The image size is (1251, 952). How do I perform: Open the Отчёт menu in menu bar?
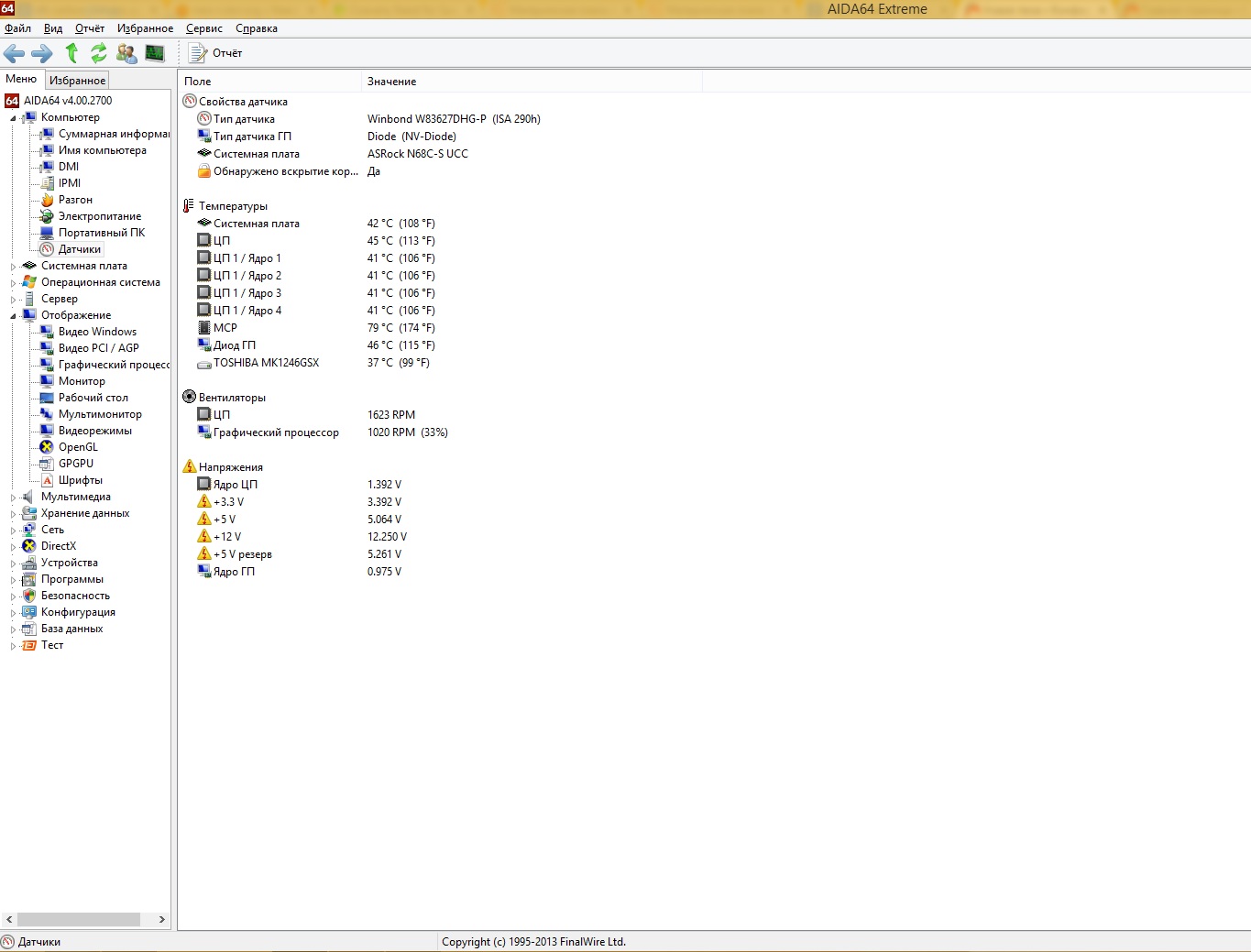[x=90, y=28]
